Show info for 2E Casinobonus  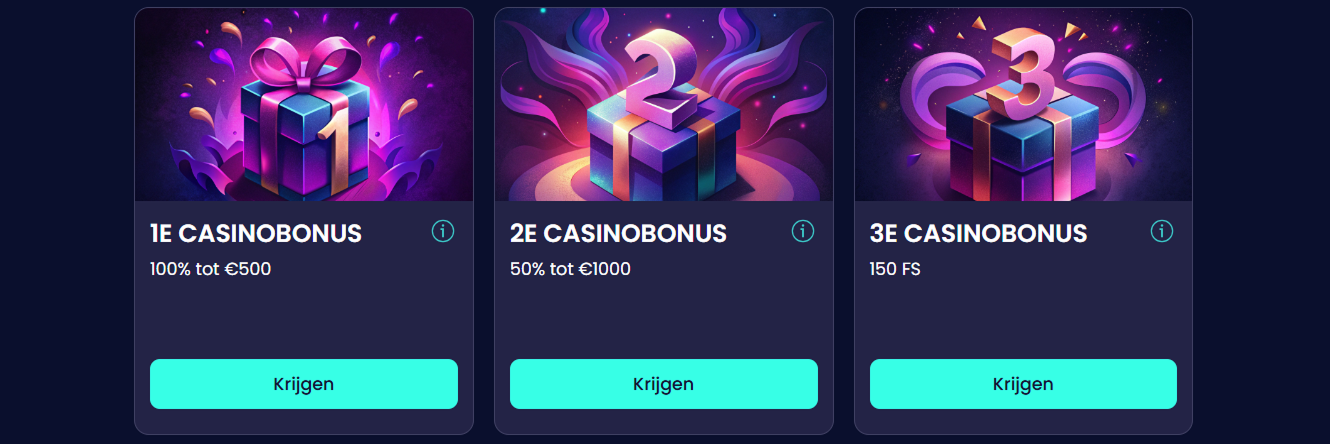click(803, 232)
